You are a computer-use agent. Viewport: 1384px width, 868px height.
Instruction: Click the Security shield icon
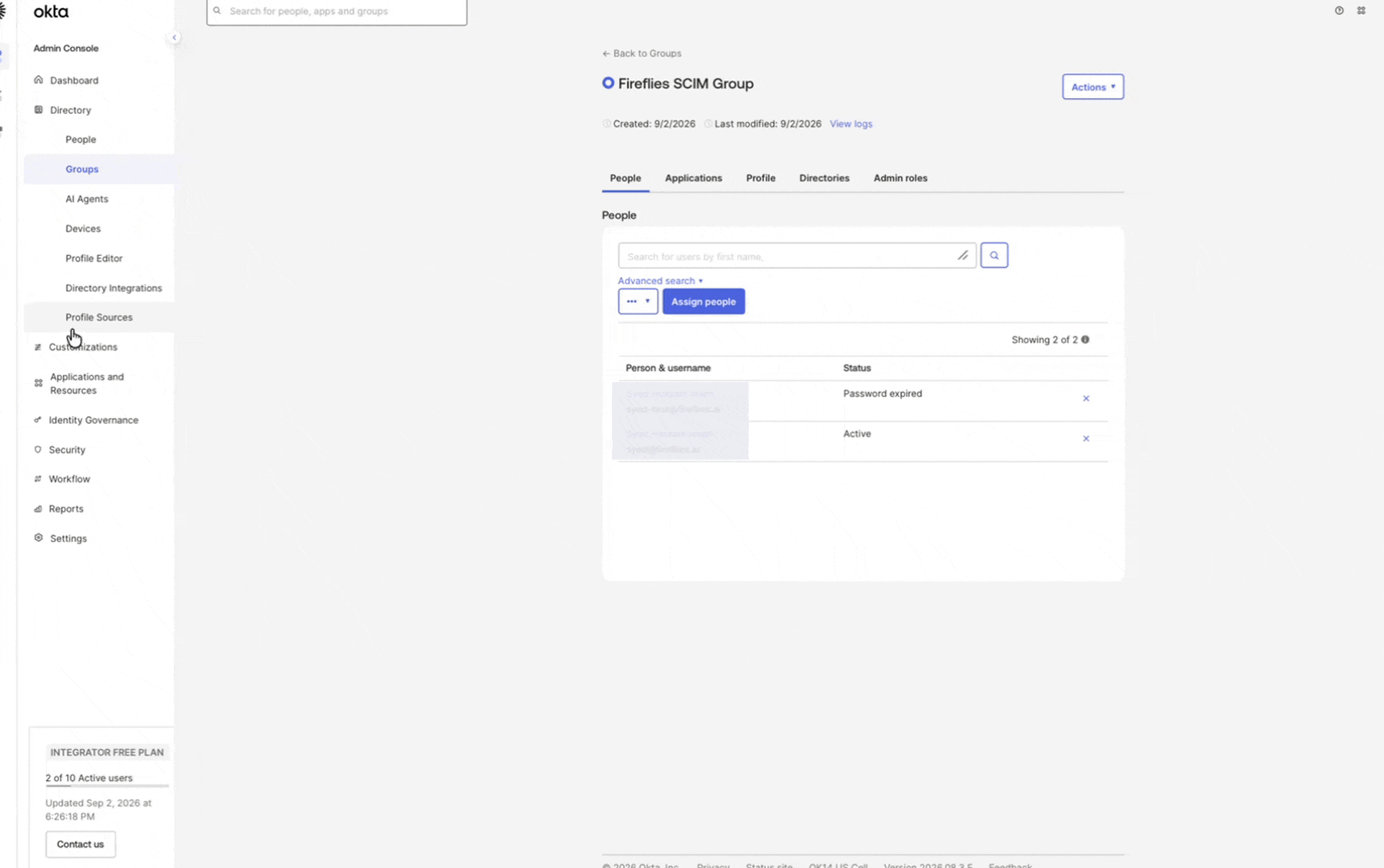[x=37, y=449]
